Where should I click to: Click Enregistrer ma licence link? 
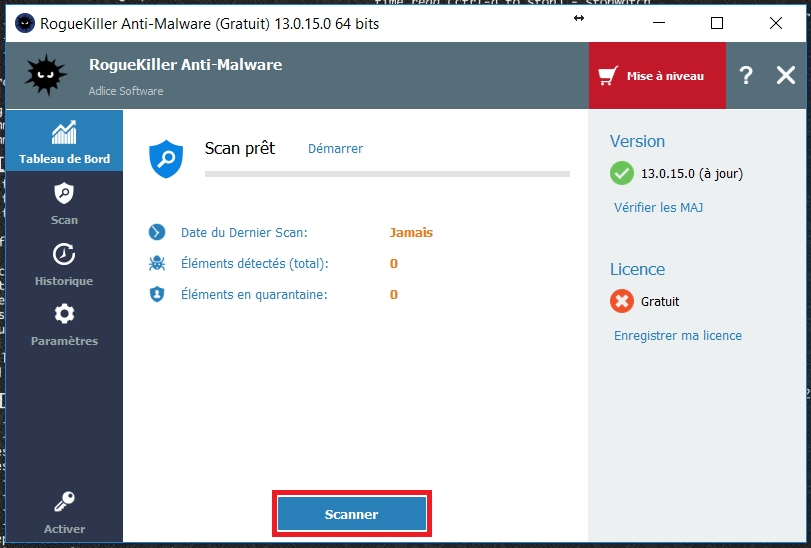pyautogui.click(x=678, y=336)
